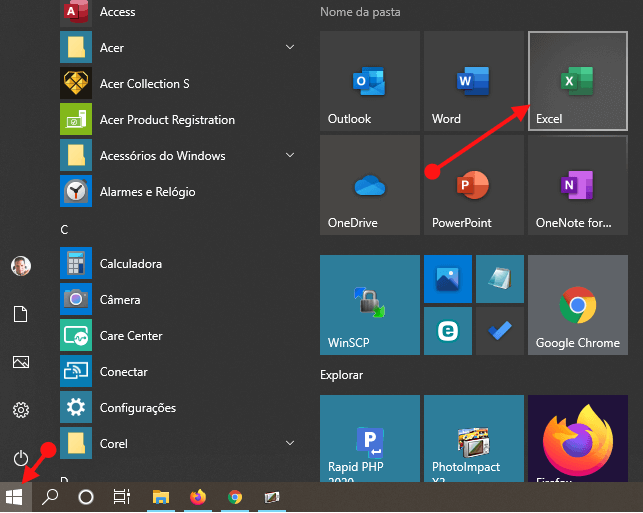Screen dimensions: 643x513
Task: Launch the PhotoImpact tile
Action: tap(474, 438)
